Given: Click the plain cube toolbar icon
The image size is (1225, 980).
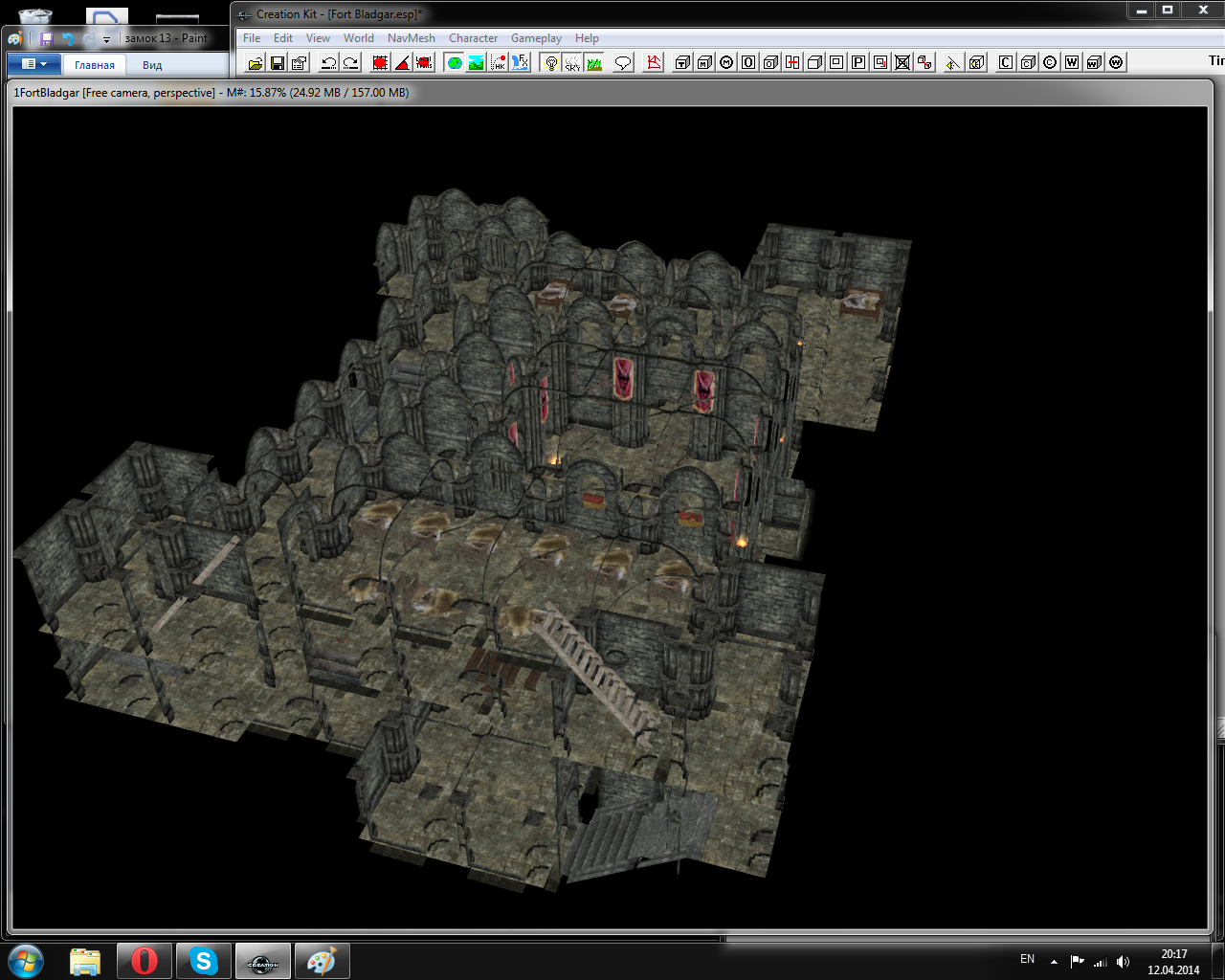Looking at the screenshot, I should click(814, 62).
